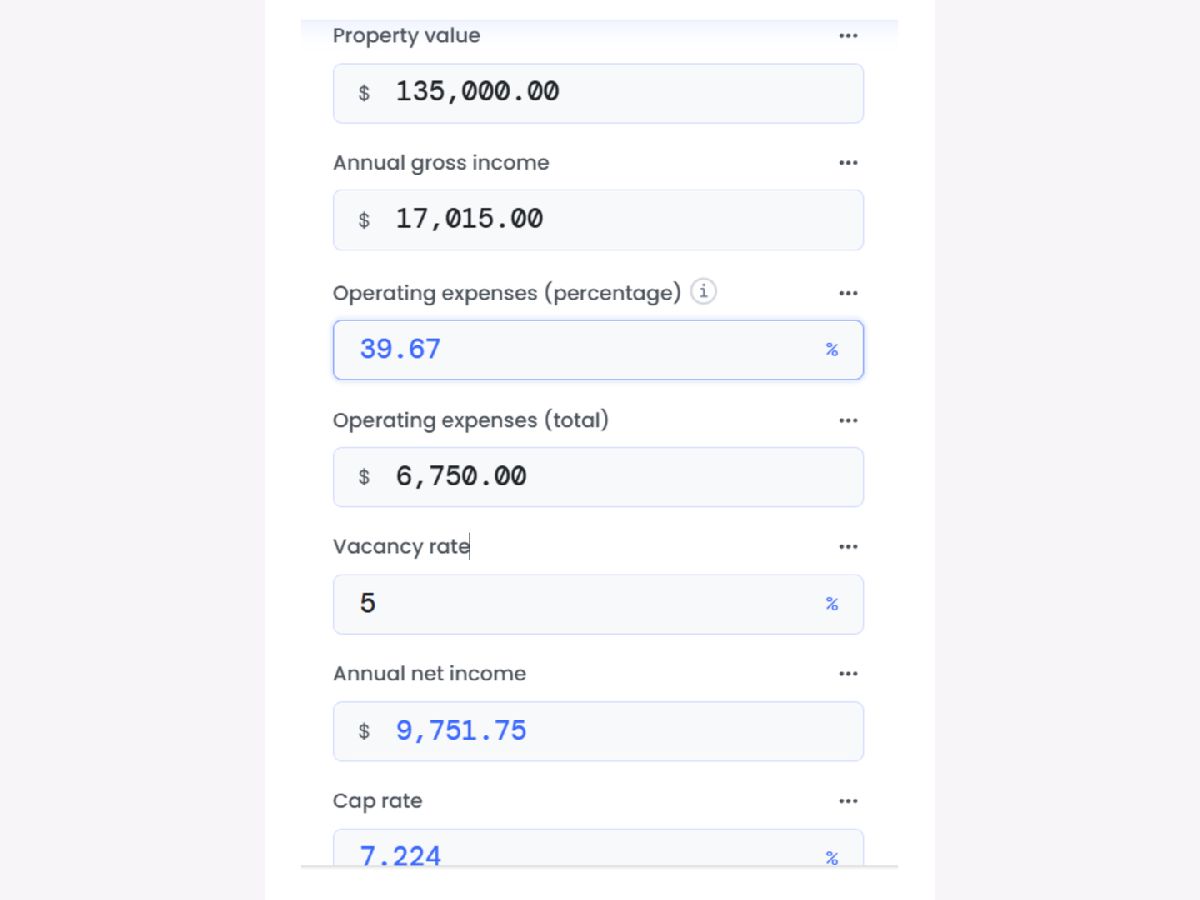Select the Vacancy rate input field

[580, 604]
